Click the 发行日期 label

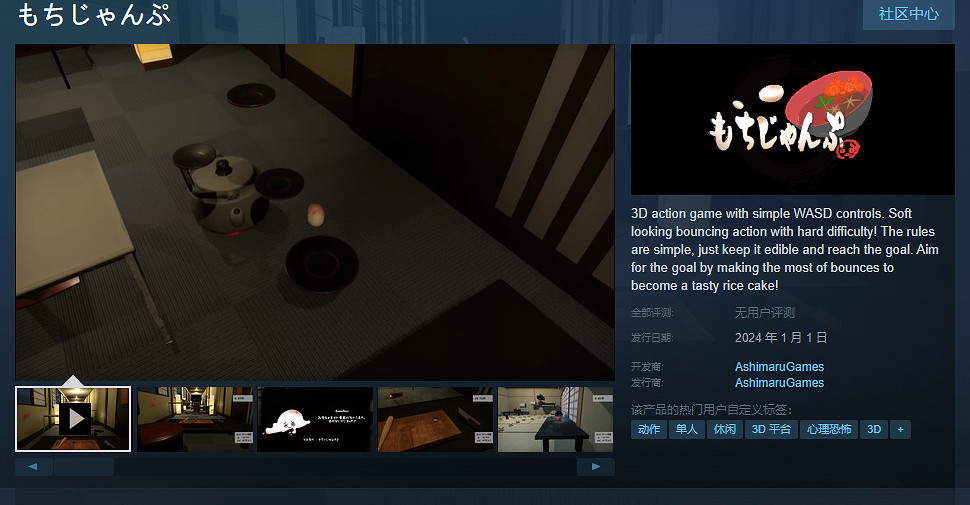[651, 337]
